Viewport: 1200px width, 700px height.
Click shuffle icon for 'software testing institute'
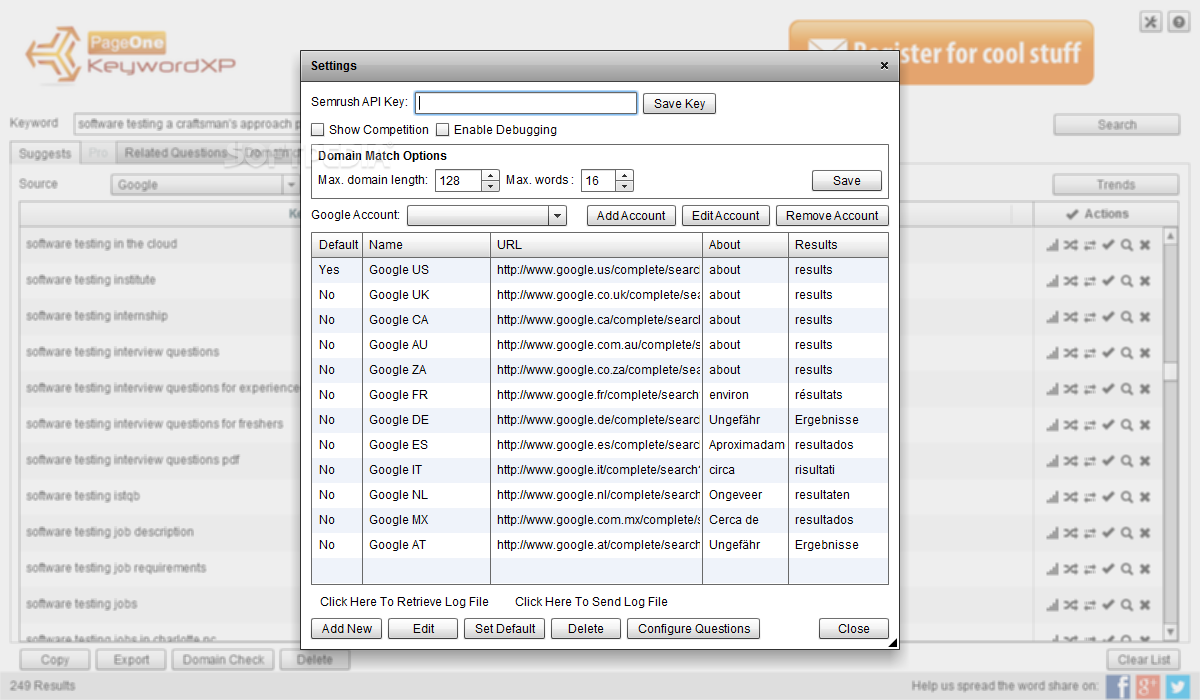(x=1070, y=281)
